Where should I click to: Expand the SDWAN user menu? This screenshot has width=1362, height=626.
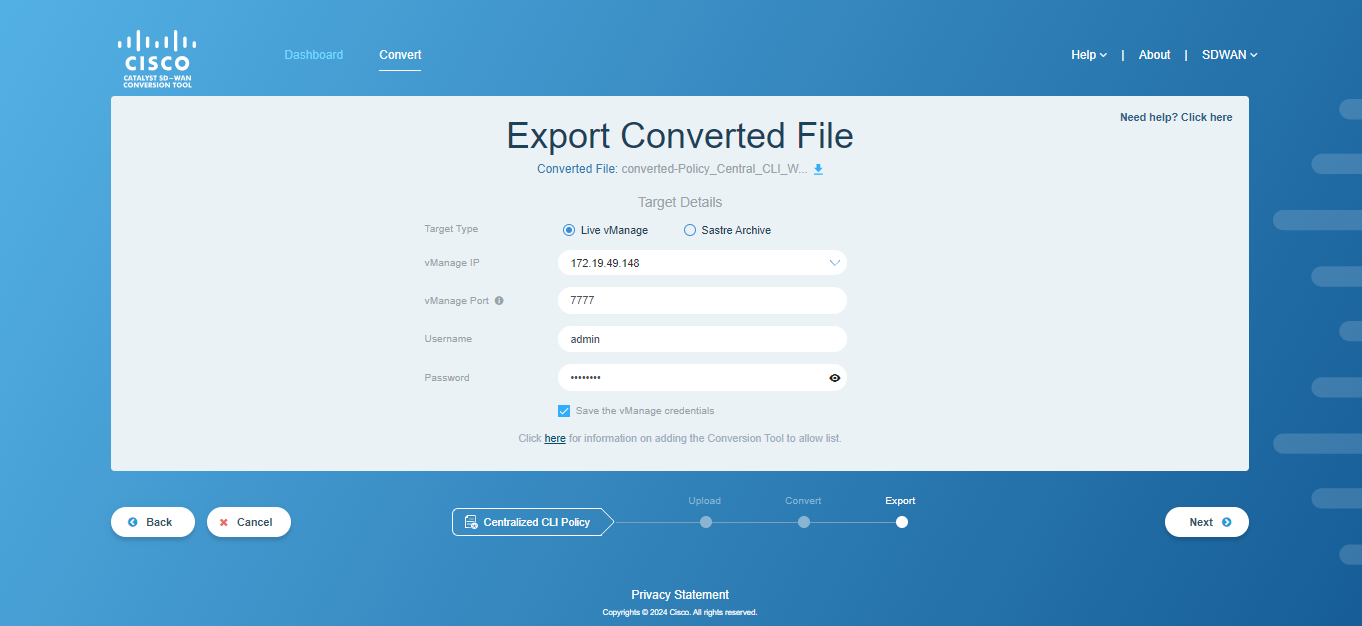1229,55
